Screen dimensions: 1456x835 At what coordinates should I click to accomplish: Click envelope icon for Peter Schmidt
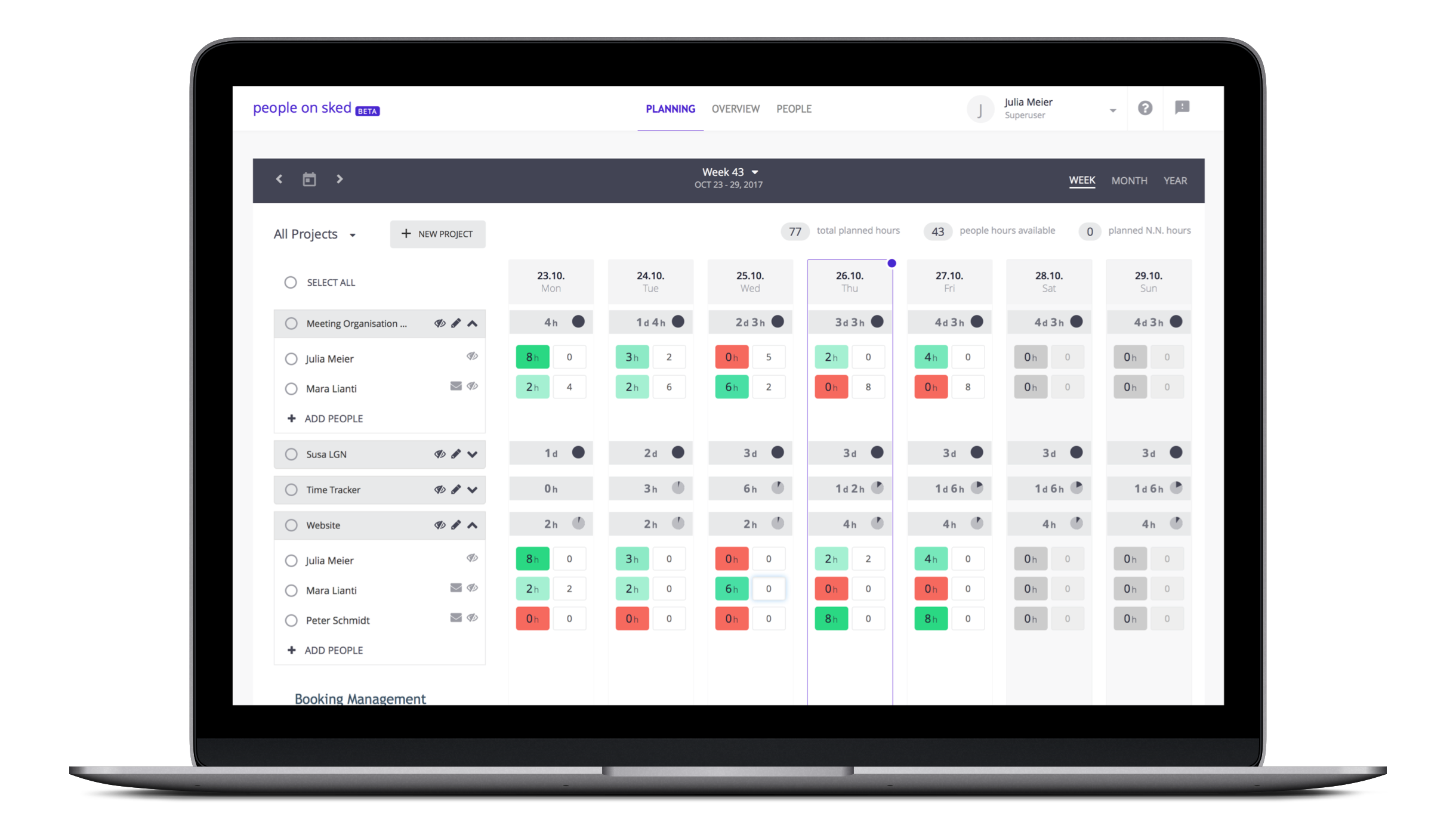pos(456,618)
